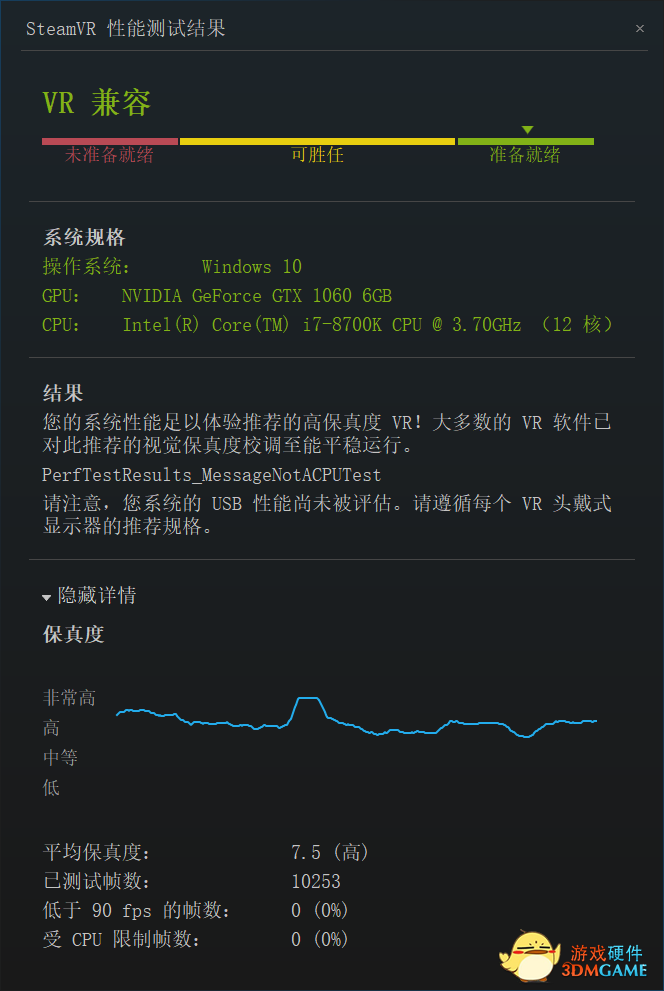This screenshot has width=664, height=991.
Task: Click the tested frames count 10253
Action: coord(316,881)
